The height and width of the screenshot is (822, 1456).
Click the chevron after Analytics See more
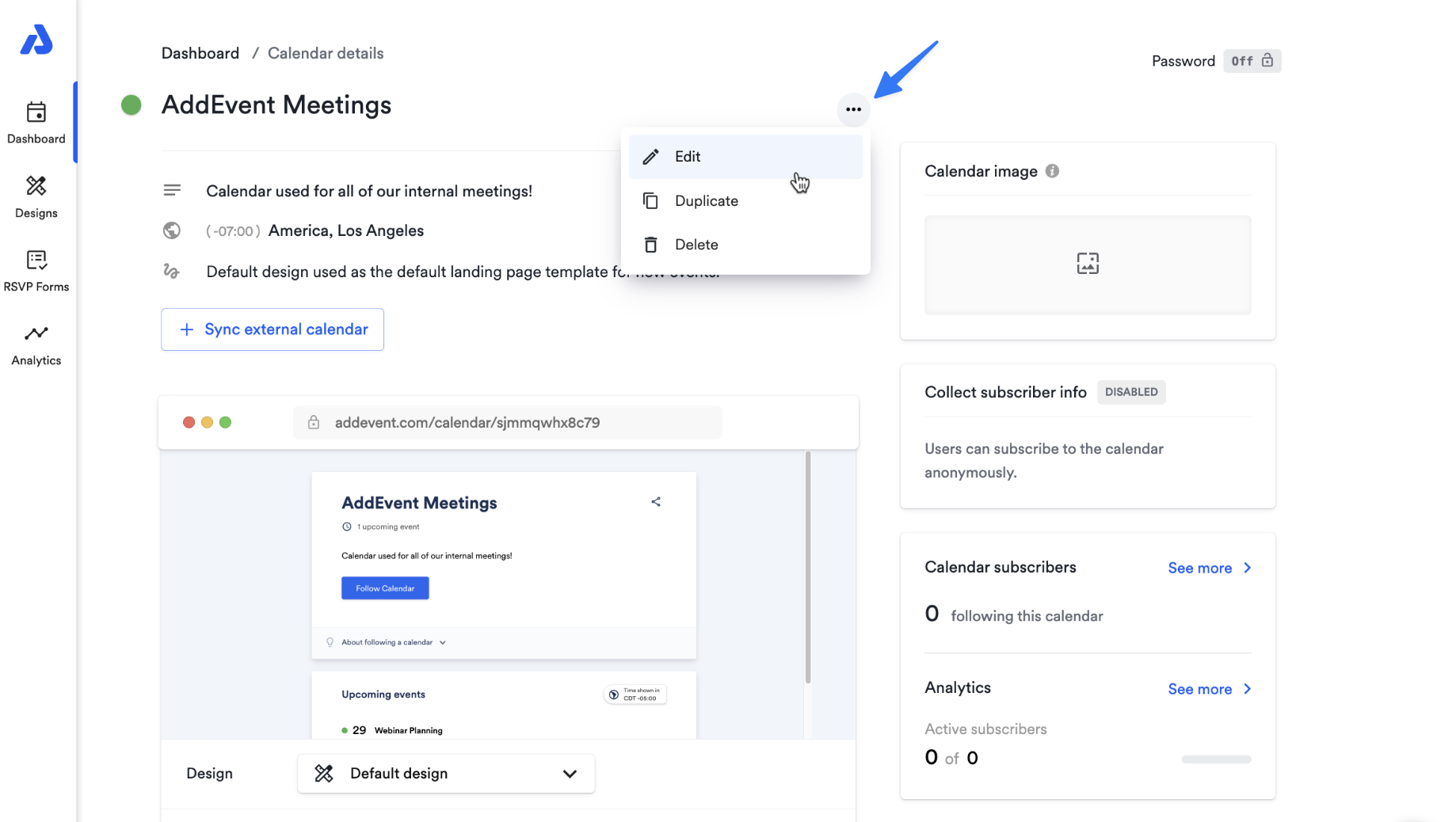pos(1247,689)
